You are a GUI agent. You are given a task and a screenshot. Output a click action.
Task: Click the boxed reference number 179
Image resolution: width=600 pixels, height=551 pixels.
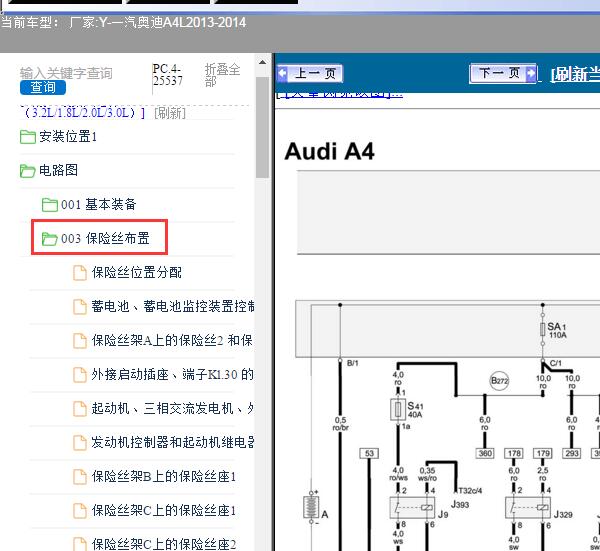click(x=543, y=453)
